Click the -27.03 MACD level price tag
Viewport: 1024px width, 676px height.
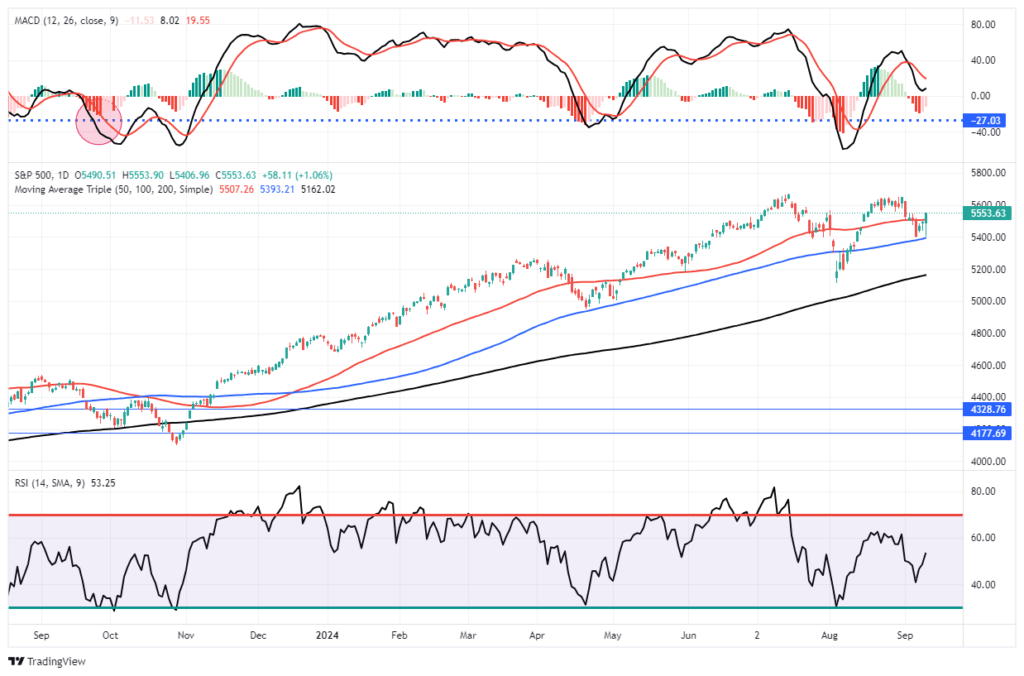tap(986, 120)
